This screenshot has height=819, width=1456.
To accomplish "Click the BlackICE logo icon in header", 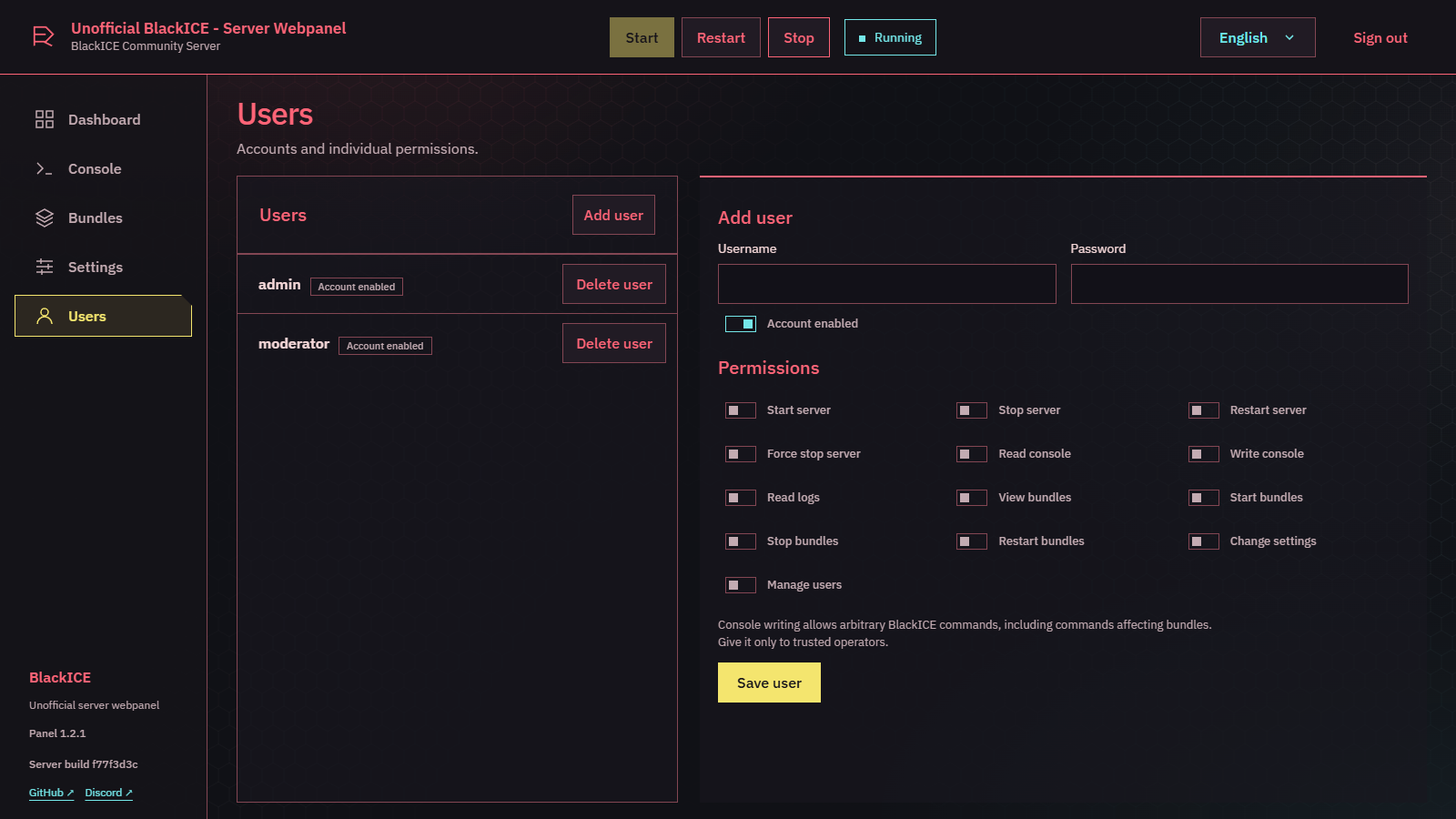I will point(43,36).
